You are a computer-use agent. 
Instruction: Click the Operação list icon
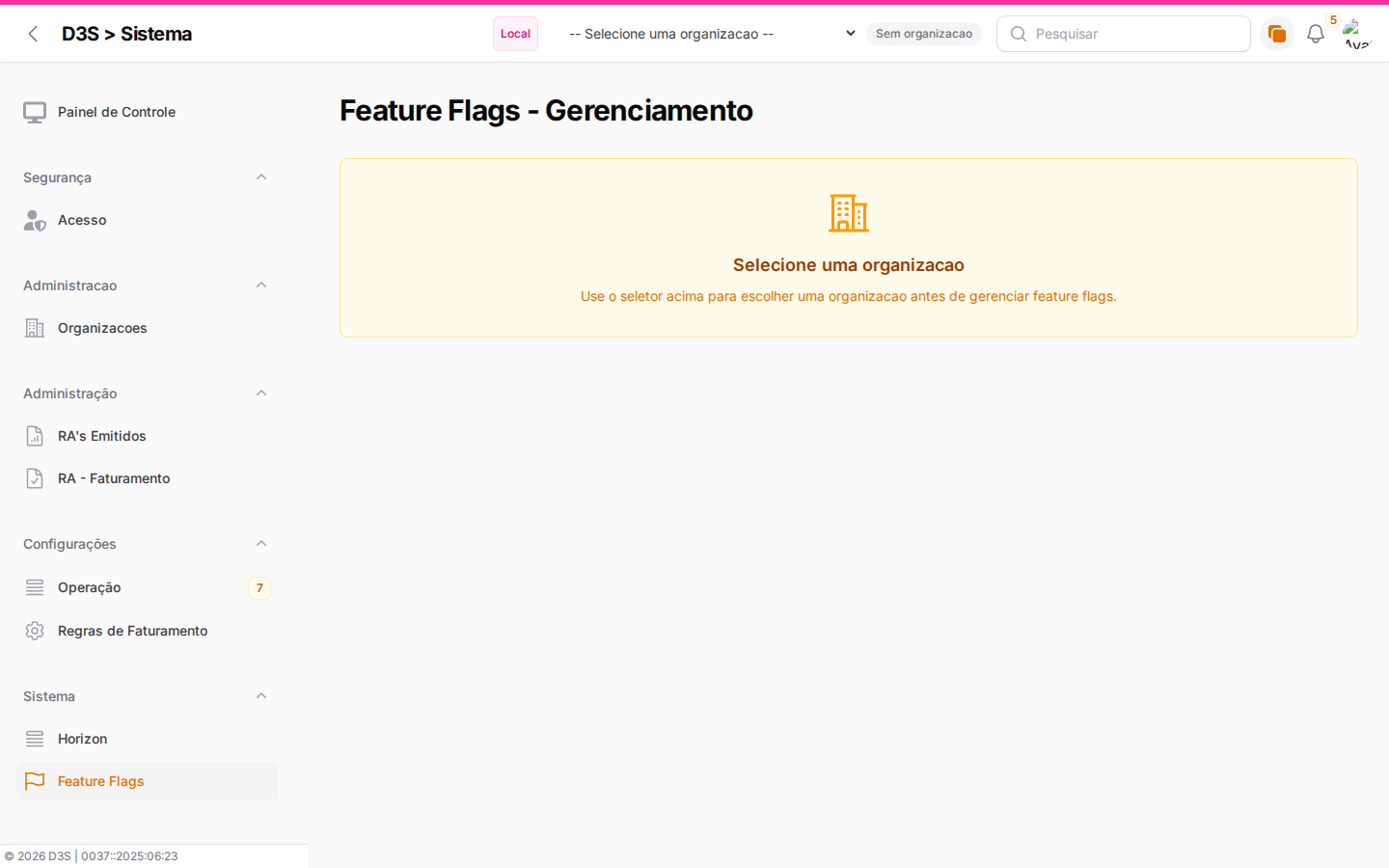pos(35,587)
